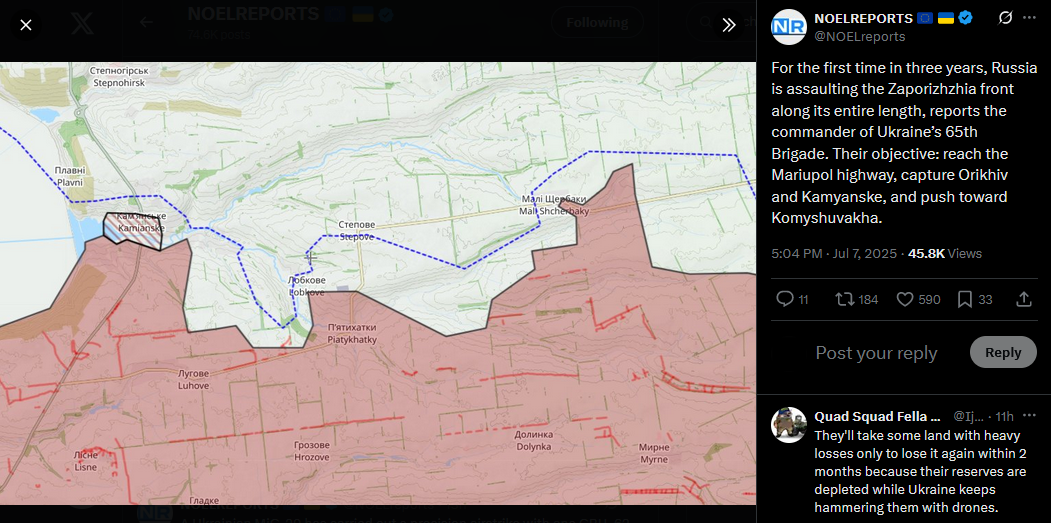Image resolution: width=1051 pixels, height=523 pixels.
Task: Click the dimmed back arrow in the background
Action: [146, 23]
